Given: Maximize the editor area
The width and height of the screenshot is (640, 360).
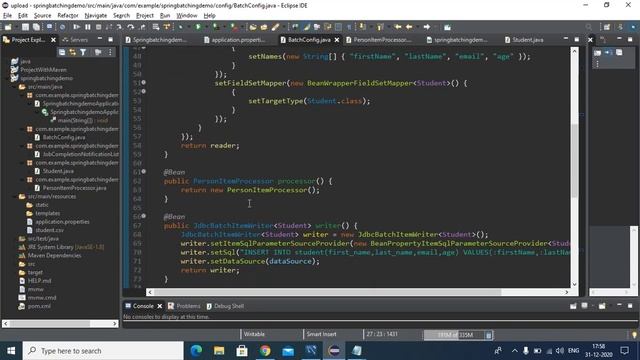Looking at the screenshot, I should (576, 39).
